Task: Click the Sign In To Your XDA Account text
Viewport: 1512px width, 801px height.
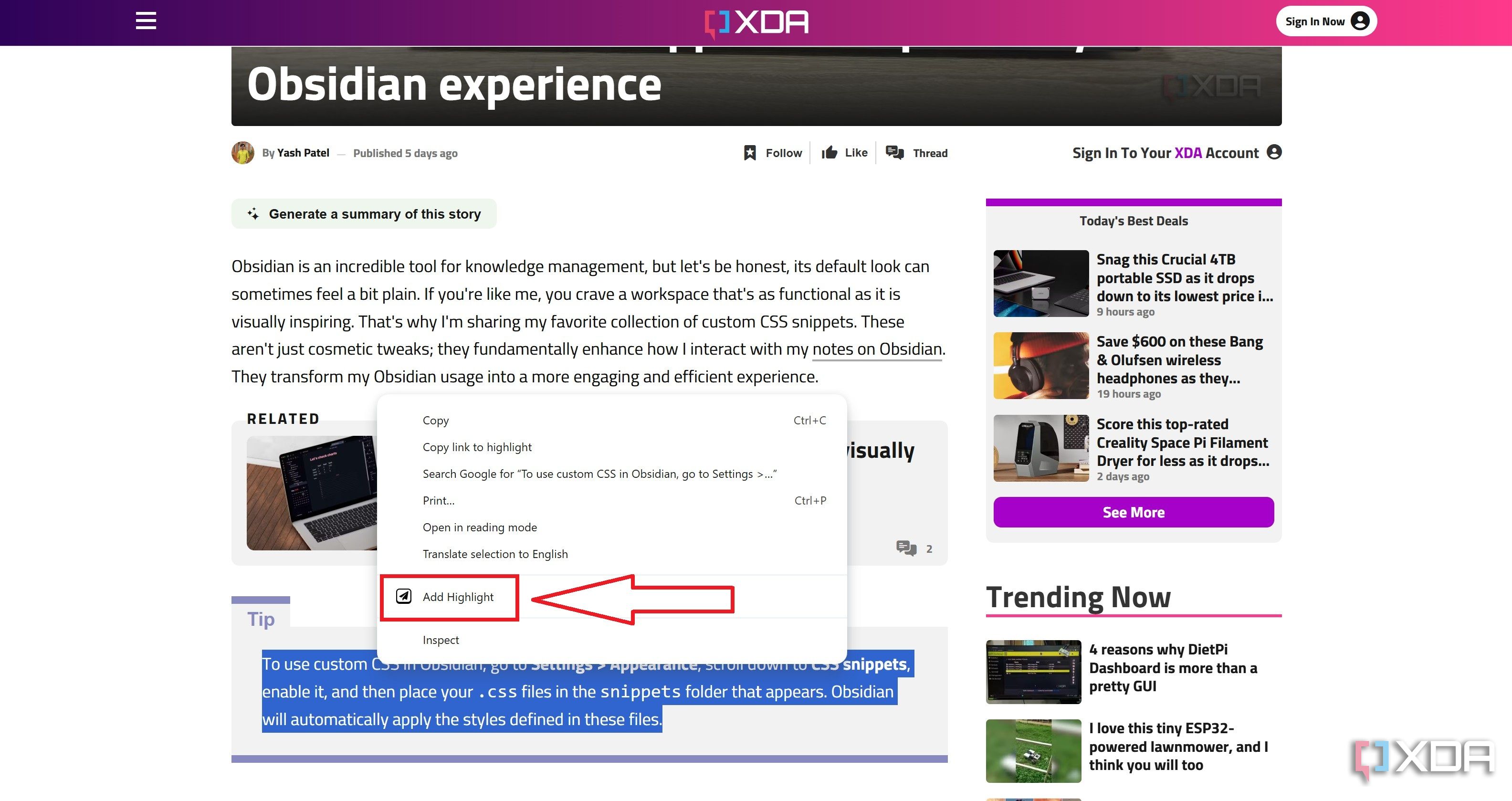Action: click(x=1165, y=153)
